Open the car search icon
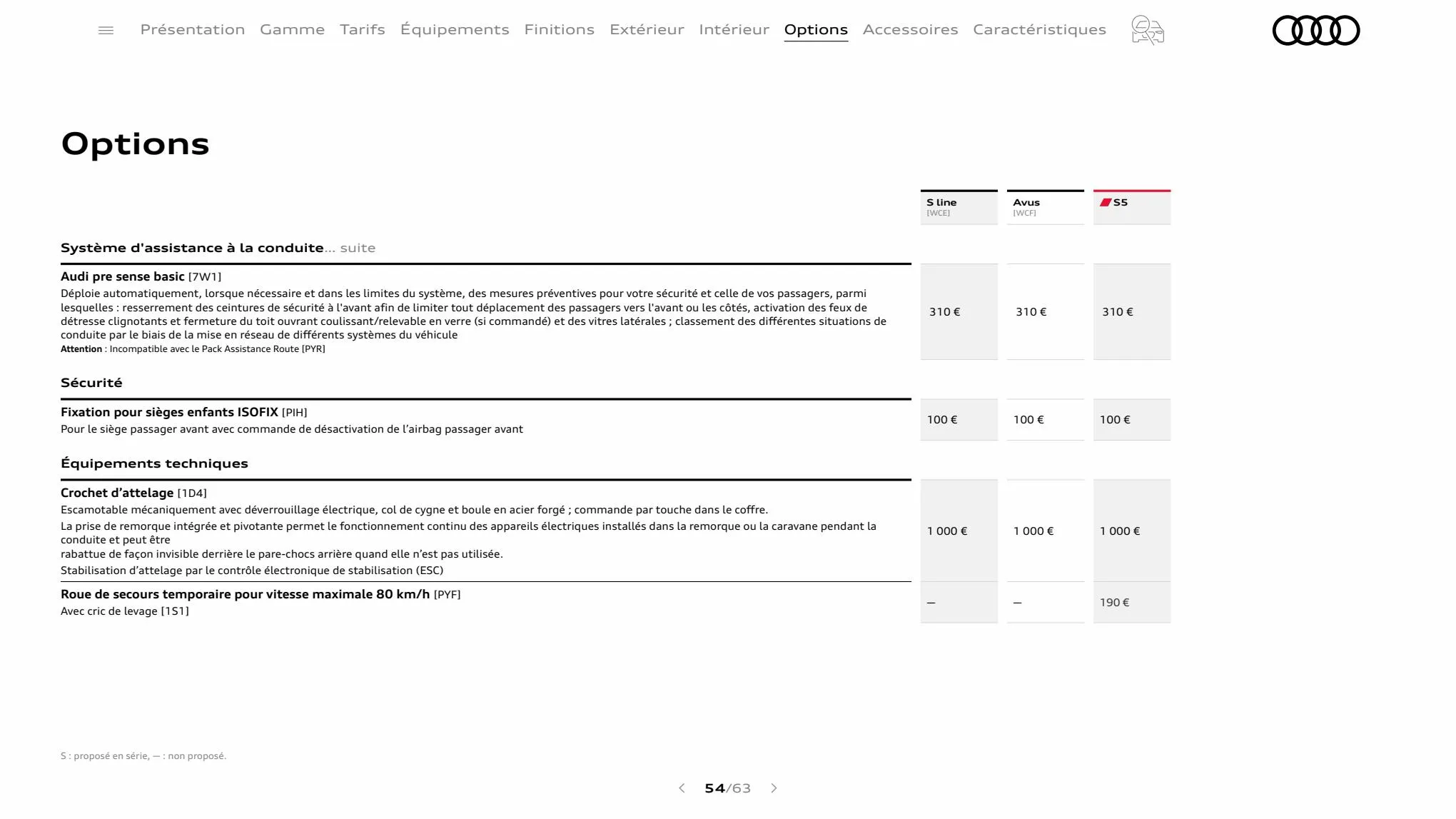 click(x=1148, y=30)
